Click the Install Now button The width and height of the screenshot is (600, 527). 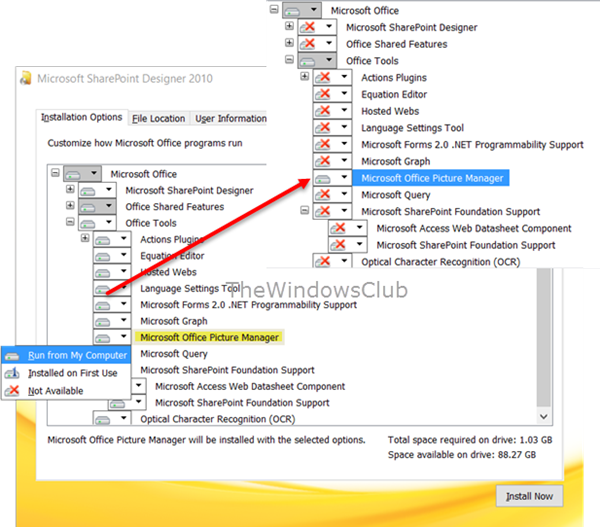(529, 496)
